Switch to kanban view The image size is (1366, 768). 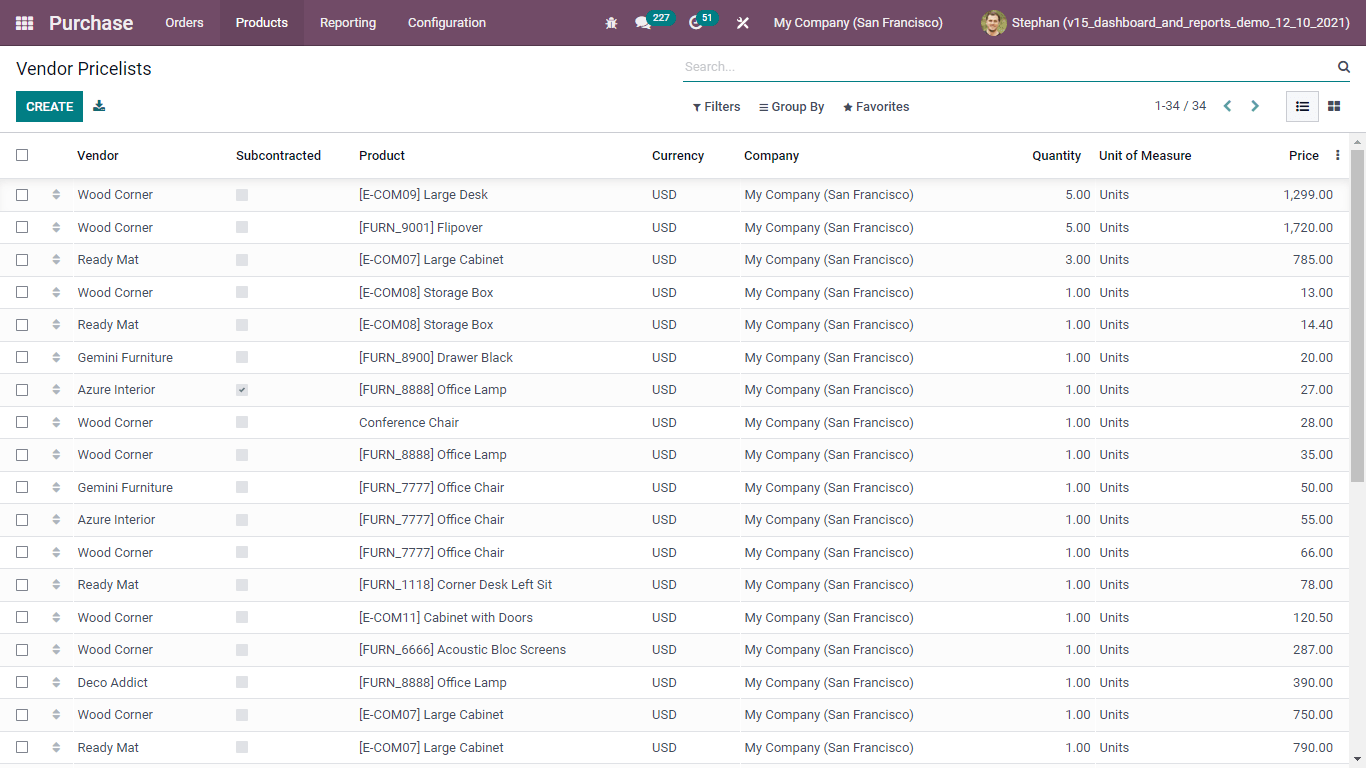[1334, 106]
